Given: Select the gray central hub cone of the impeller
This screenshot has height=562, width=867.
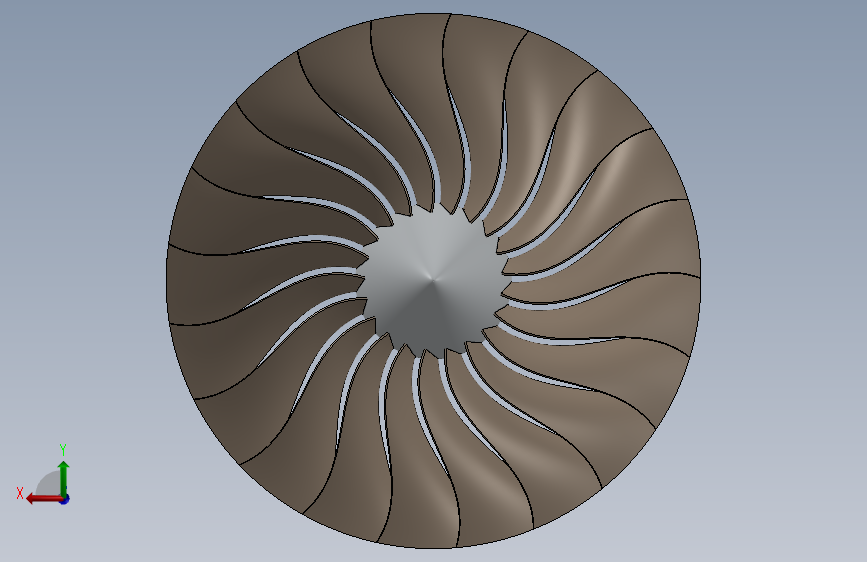Looking at the screenshot, I should coord(433,280).
